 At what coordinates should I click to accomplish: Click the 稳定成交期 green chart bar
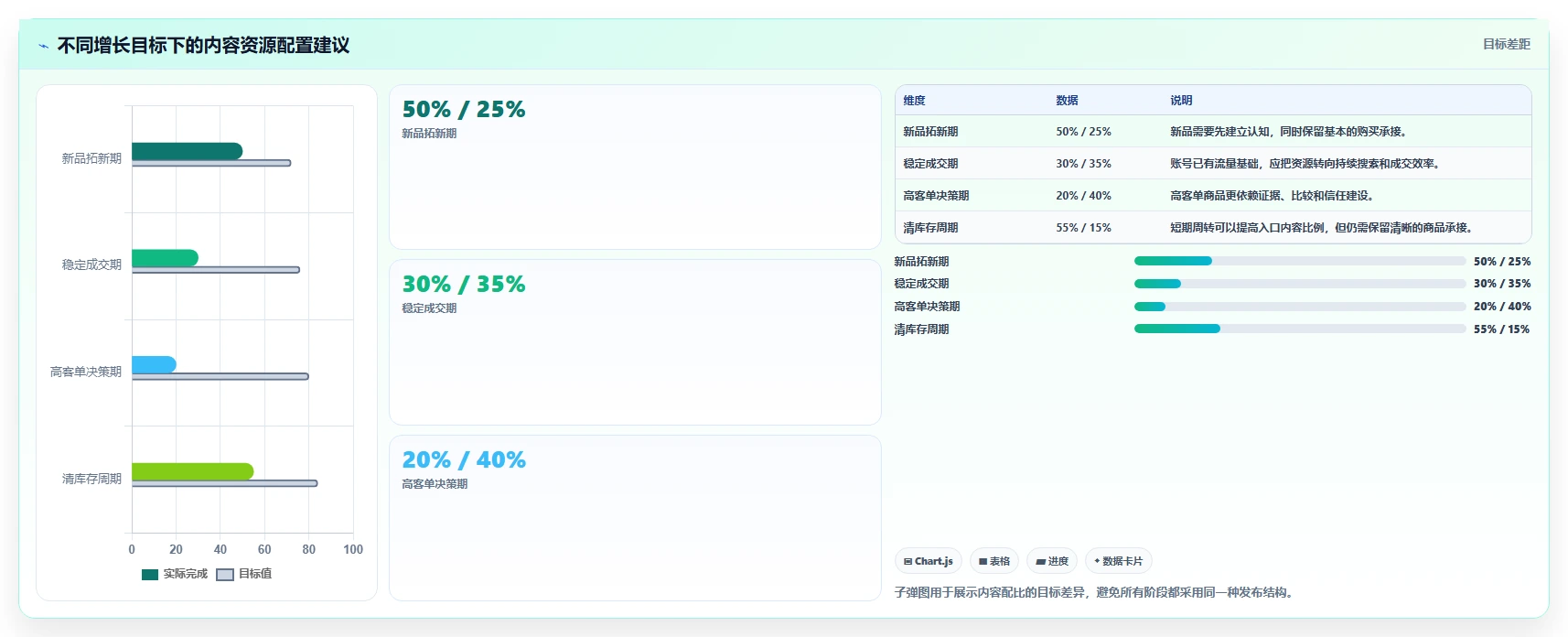[x=165, y=258]
